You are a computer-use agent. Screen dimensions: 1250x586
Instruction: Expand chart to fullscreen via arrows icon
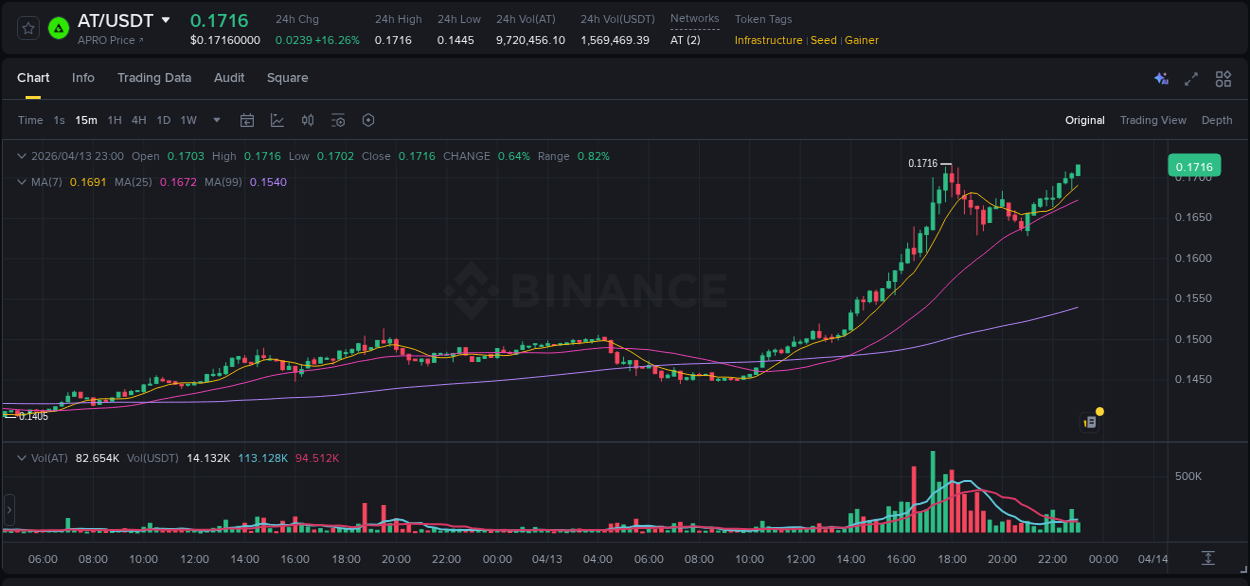click(x=1191, y=78)
